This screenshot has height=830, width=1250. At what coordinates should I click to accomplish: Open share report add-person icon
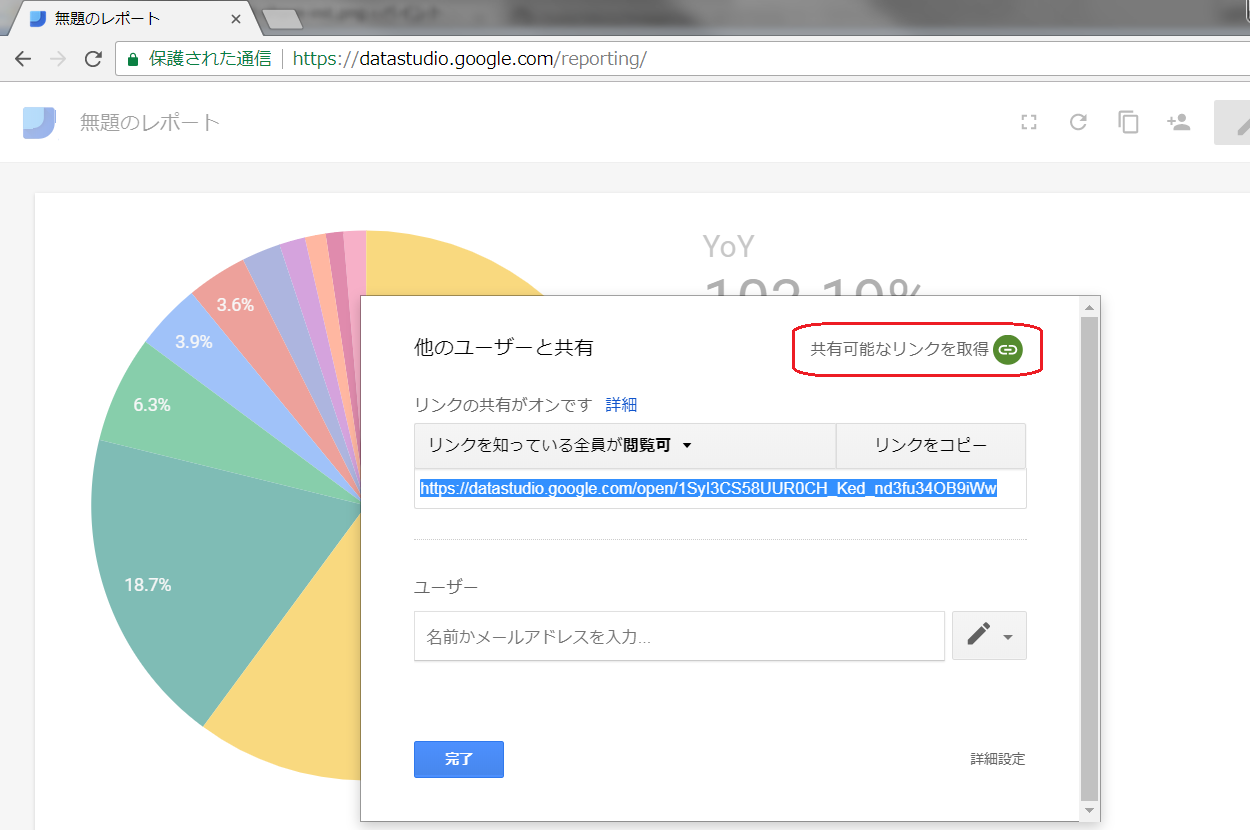pyautogui.click(x=1178, y=122)
